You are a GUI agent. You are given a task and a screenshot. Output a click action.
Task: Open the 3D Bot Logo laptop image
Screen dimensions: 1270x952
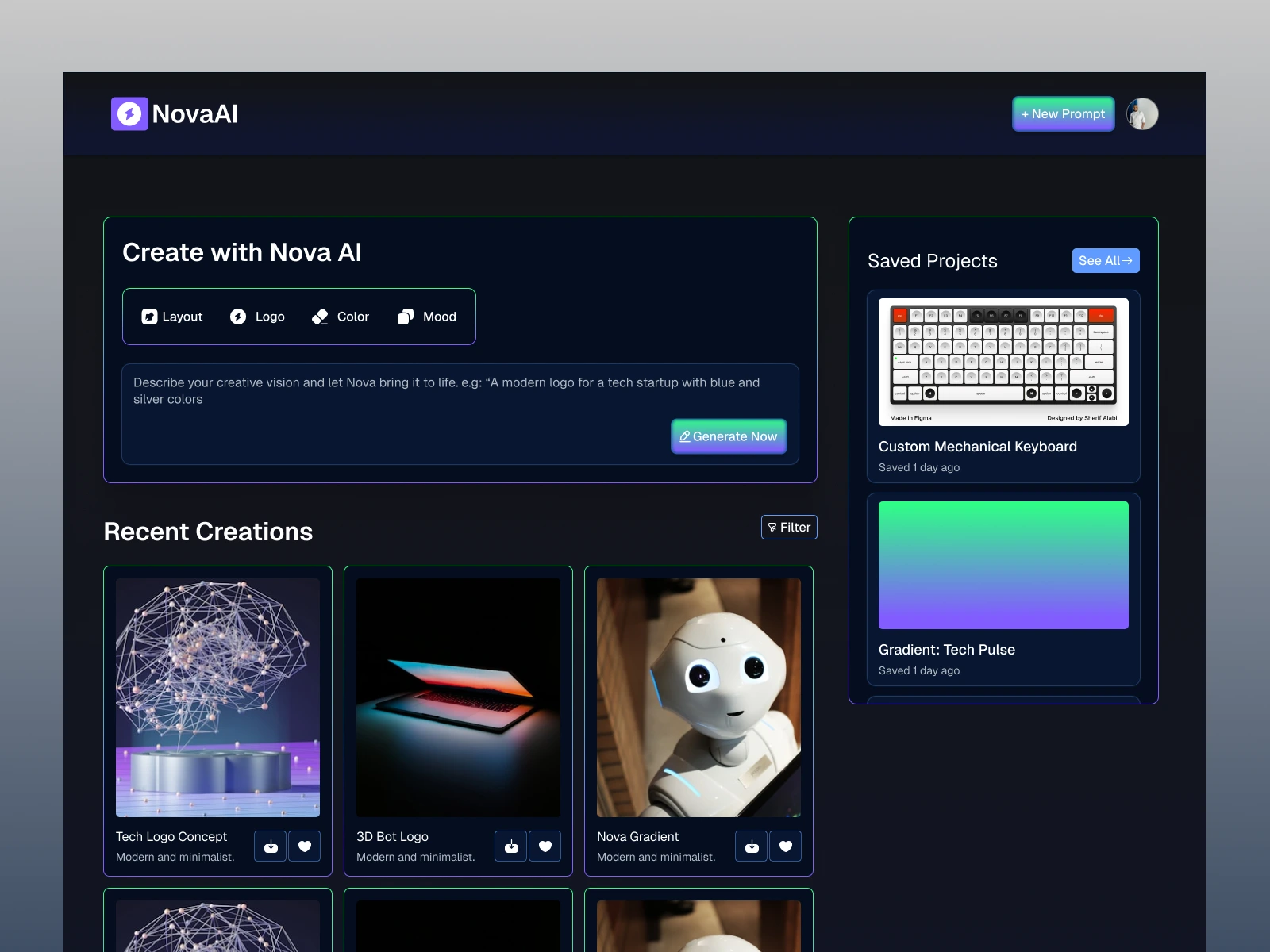pyautogui.click(x=458, y=697)
